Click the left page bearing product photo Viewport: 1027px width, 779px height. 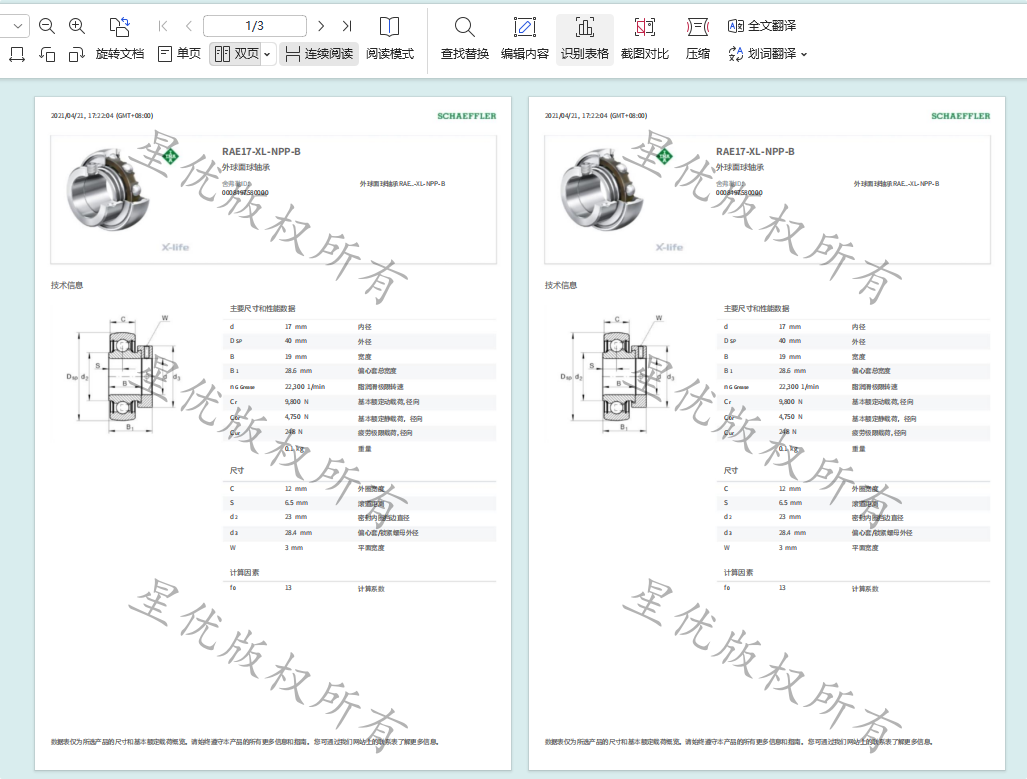coord(108,190)
